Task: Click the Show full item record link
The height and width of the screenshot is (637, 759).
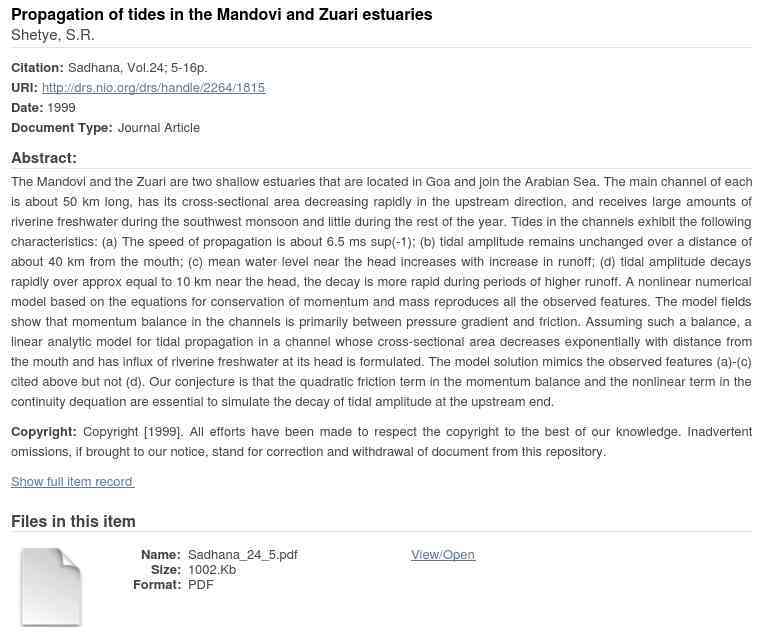Action: 72,482
